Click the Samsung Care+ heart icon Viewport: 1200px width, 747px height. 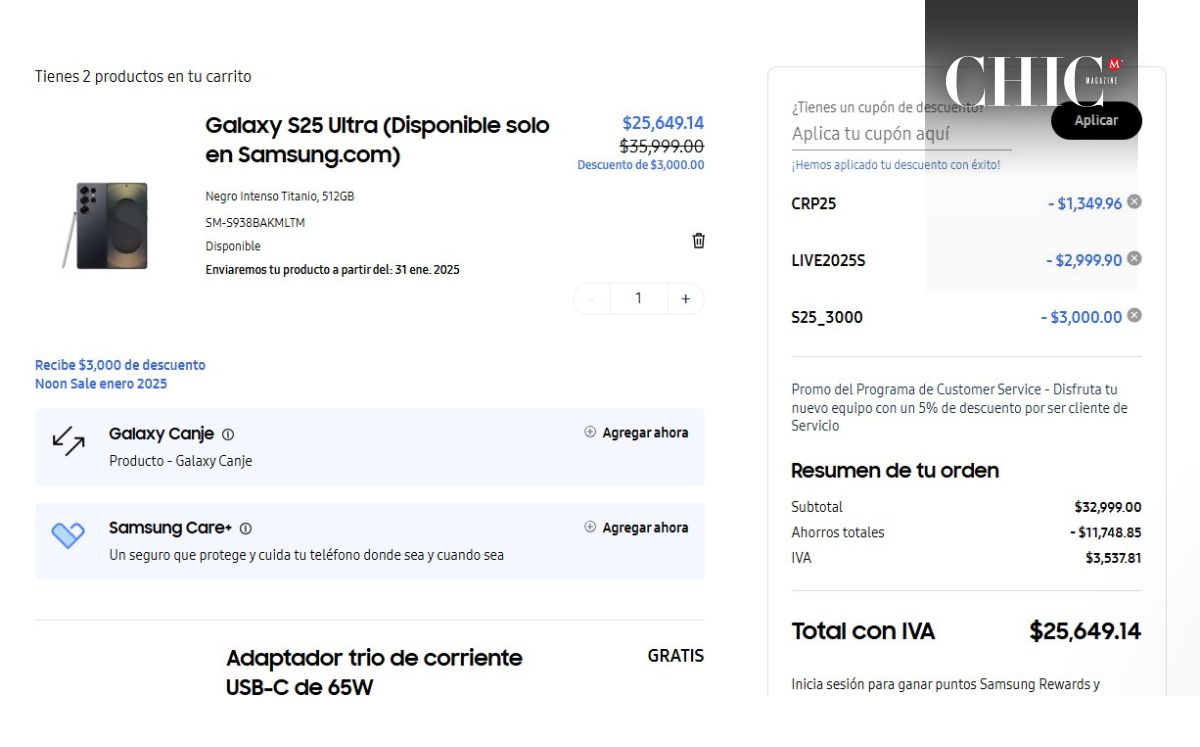(x=68, y=535)
